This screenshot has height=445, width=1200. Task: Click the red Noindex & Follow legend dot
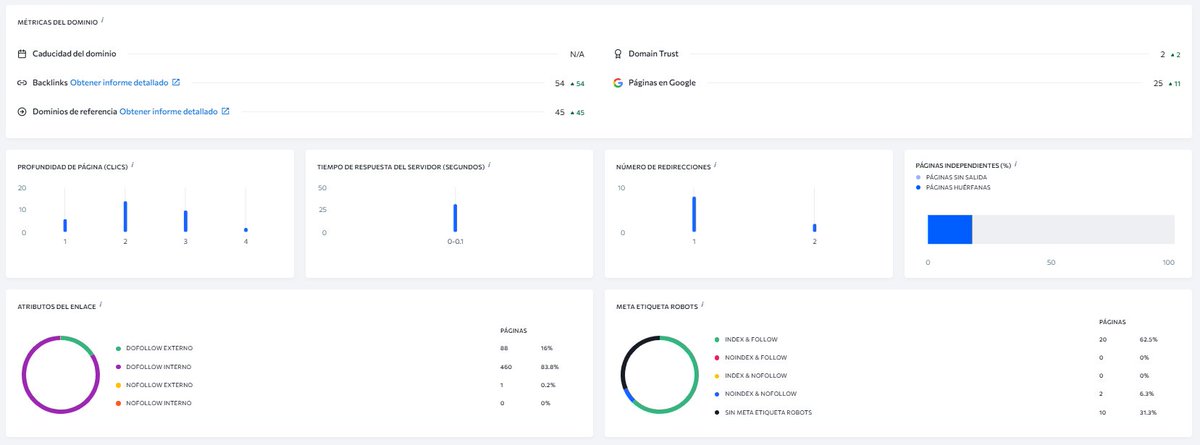click(x=717, y=358)
